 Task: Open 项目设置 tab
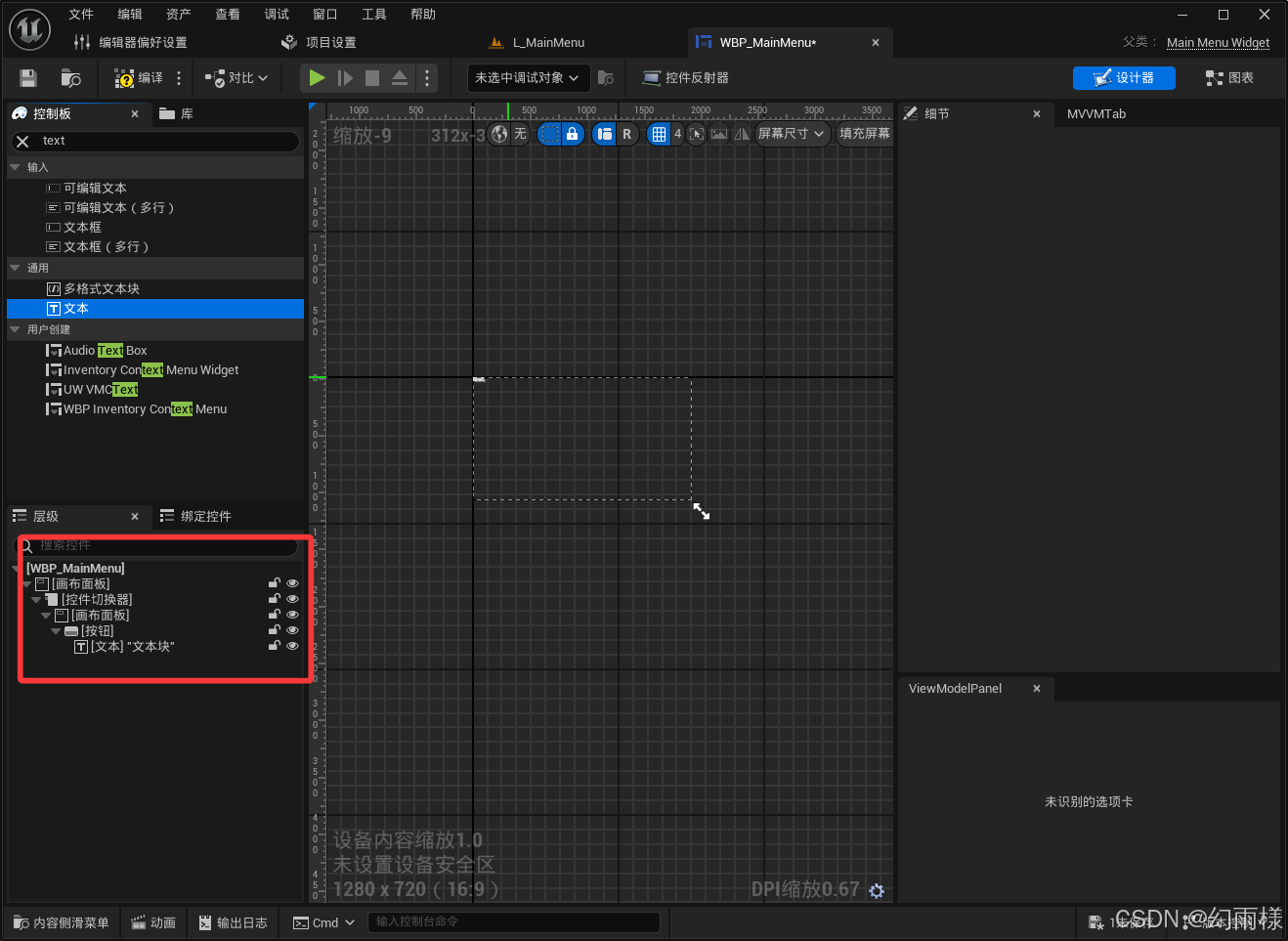pos(319,43)
